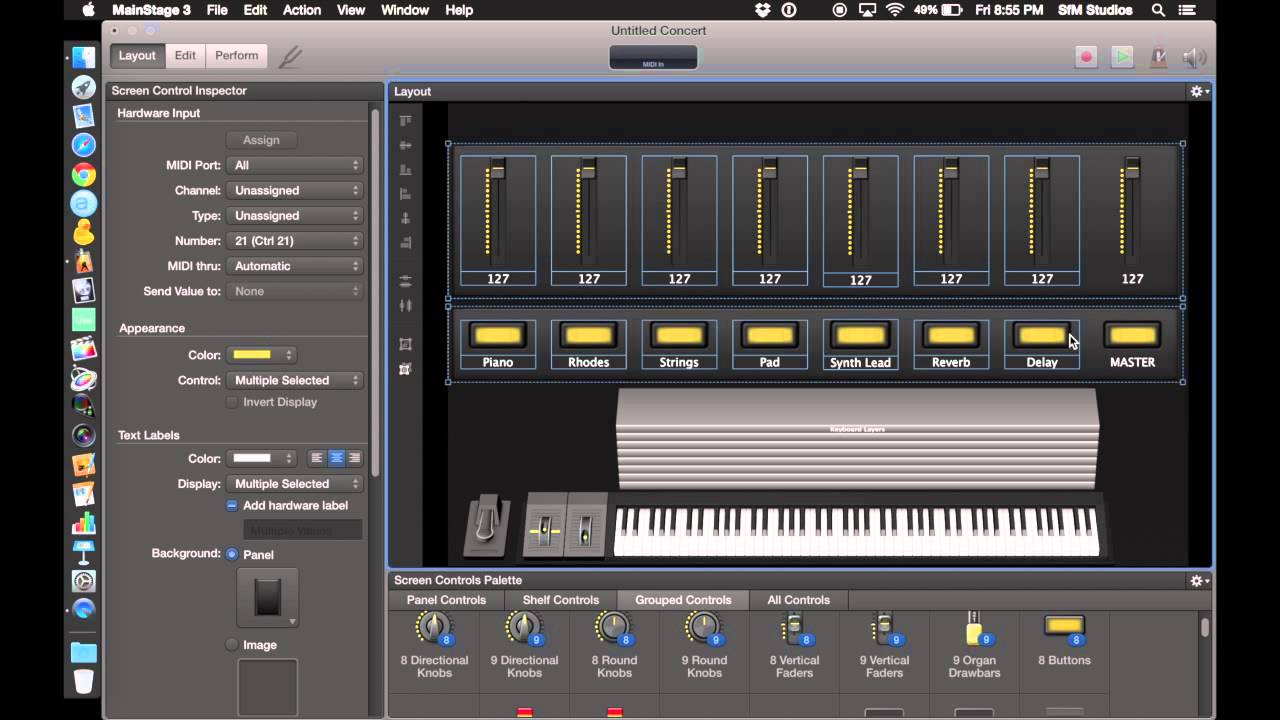This screenshot has height=720, width=1280.
Task: Click the second alignment icon in Layout
Action: 405,145
